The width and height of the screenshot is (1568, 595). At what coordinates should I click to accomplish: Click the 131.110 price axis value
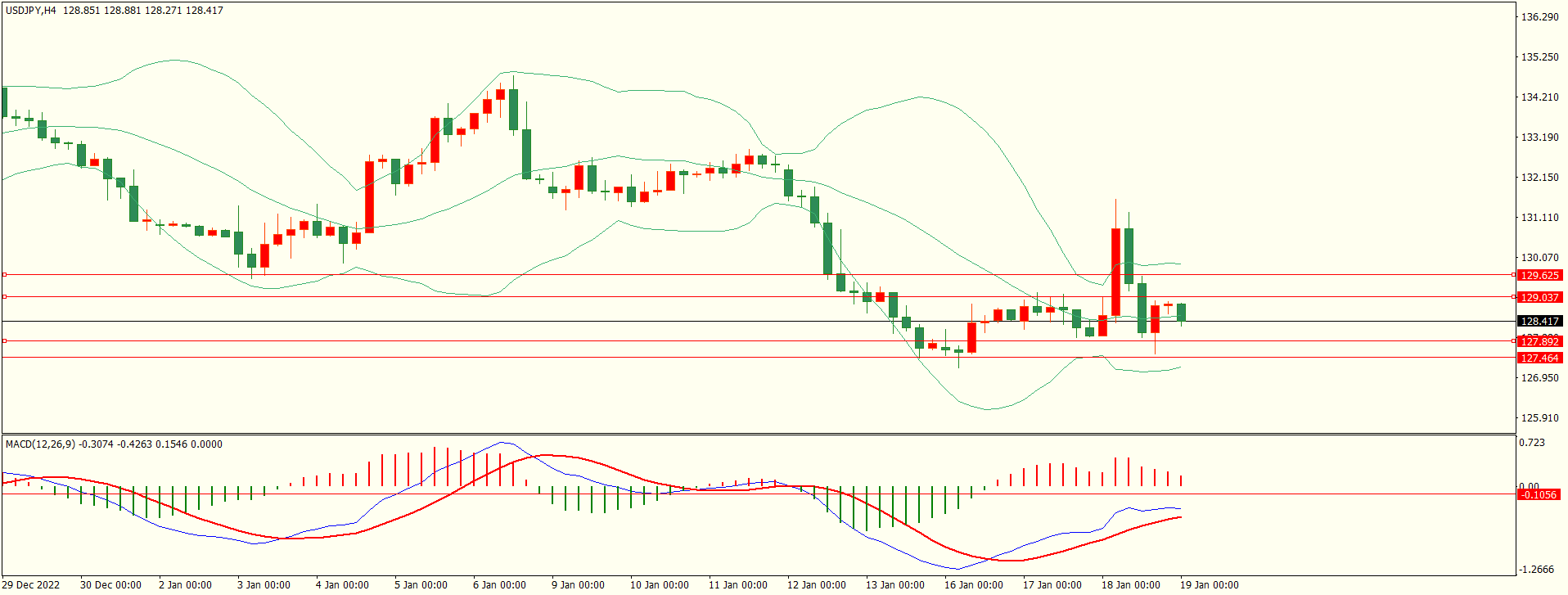point(1539,218)
